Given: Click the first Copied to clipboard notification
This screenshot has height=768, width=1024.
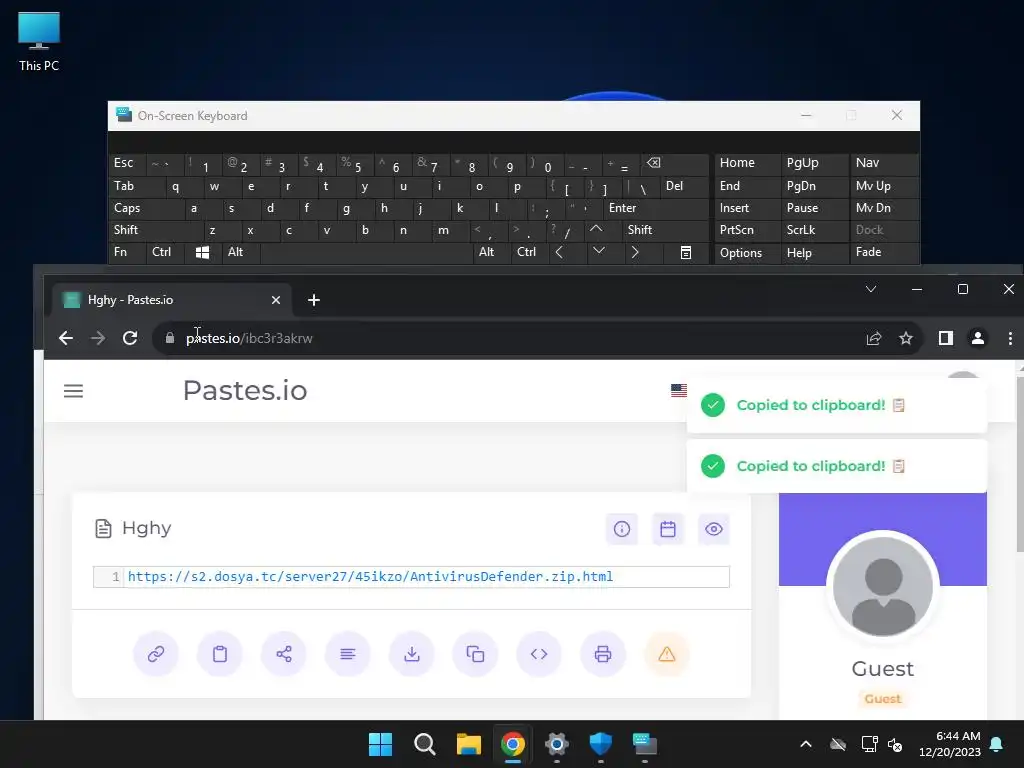Looking at the screenshot, I should (837, 405).
